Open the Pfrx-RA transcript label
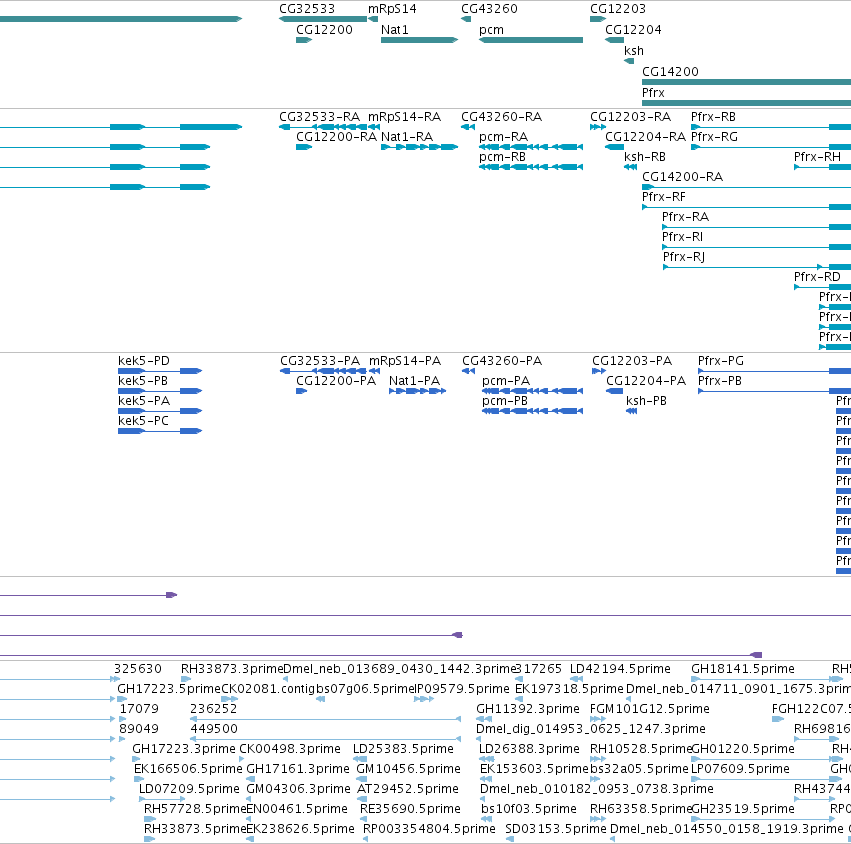The image size is (851, 844). coord(685,217)
